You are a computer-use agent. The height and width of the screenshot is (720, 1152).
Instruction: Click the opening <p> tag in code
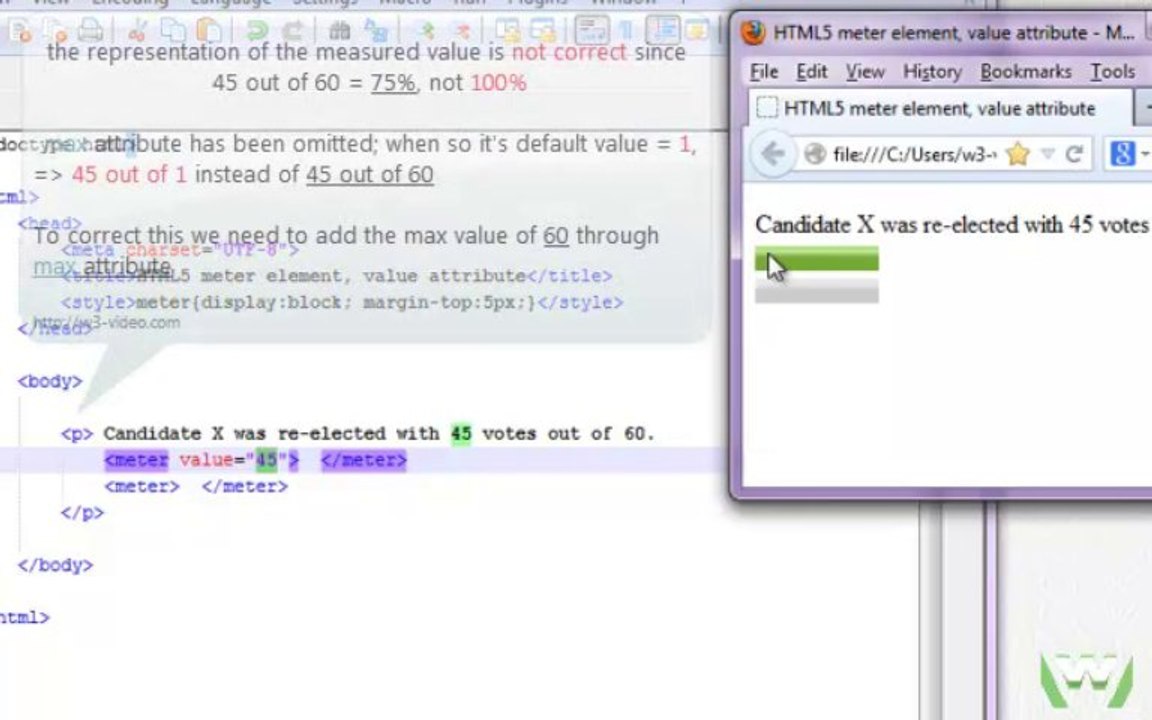77,433
